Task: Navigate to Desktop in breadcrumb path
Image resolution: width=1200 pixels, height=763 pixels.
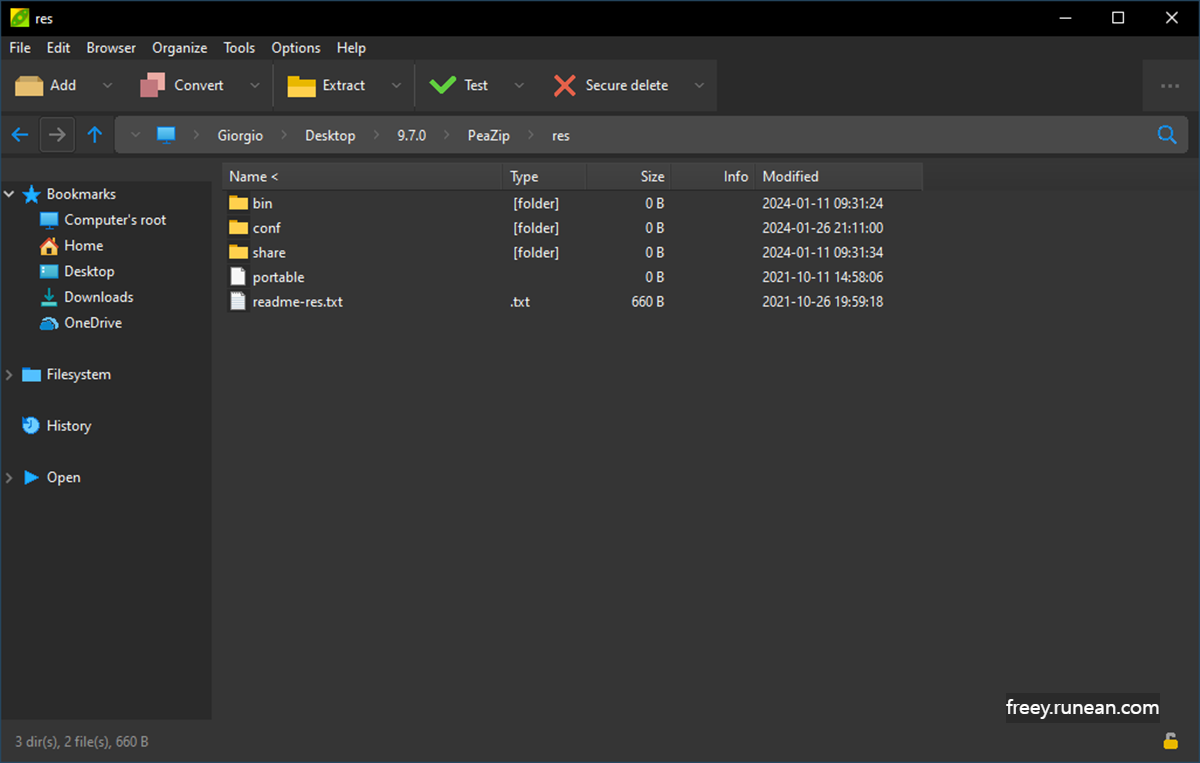Action: click(330, 136)
